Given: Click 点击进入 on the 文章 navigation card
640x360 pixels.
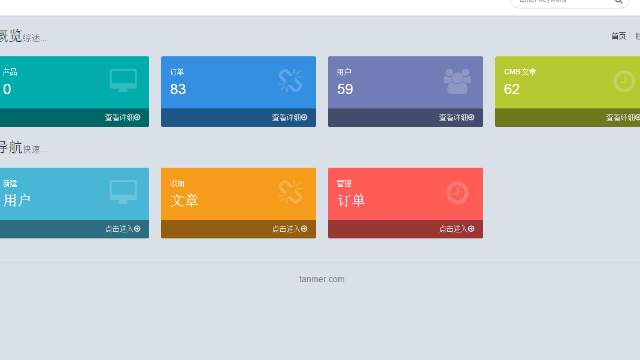Looking at the screenshot, I should (290, 229).
